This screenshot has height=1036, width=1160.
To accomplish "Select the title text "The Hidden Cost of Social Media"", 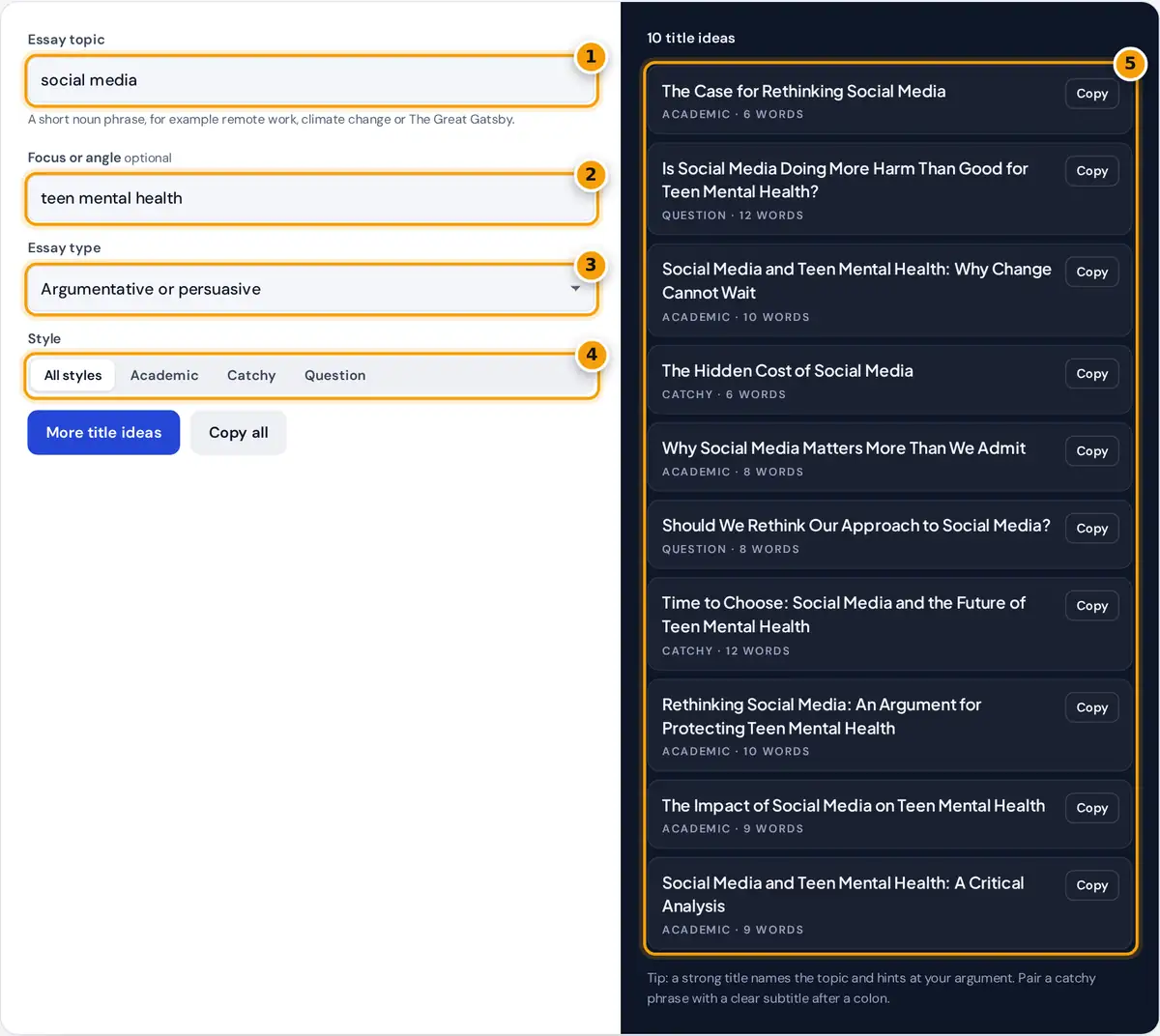I will click(x=787, y=371).
